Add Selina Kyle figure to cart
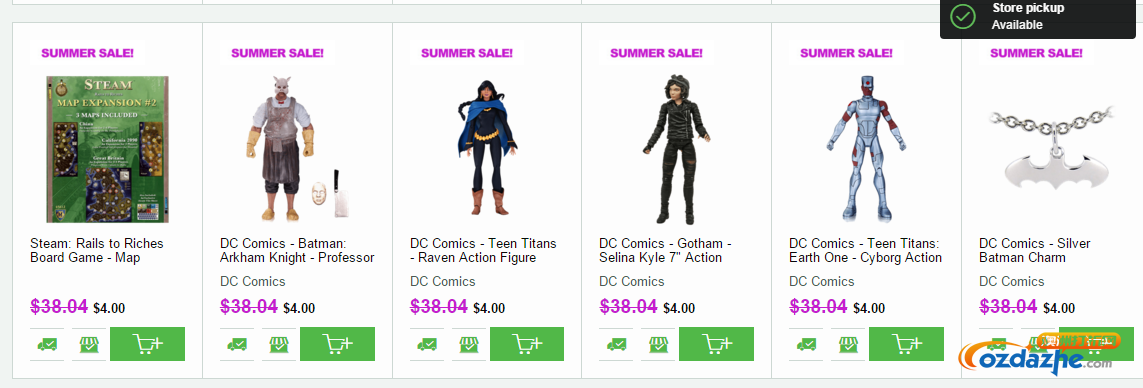 pos(717,344)
